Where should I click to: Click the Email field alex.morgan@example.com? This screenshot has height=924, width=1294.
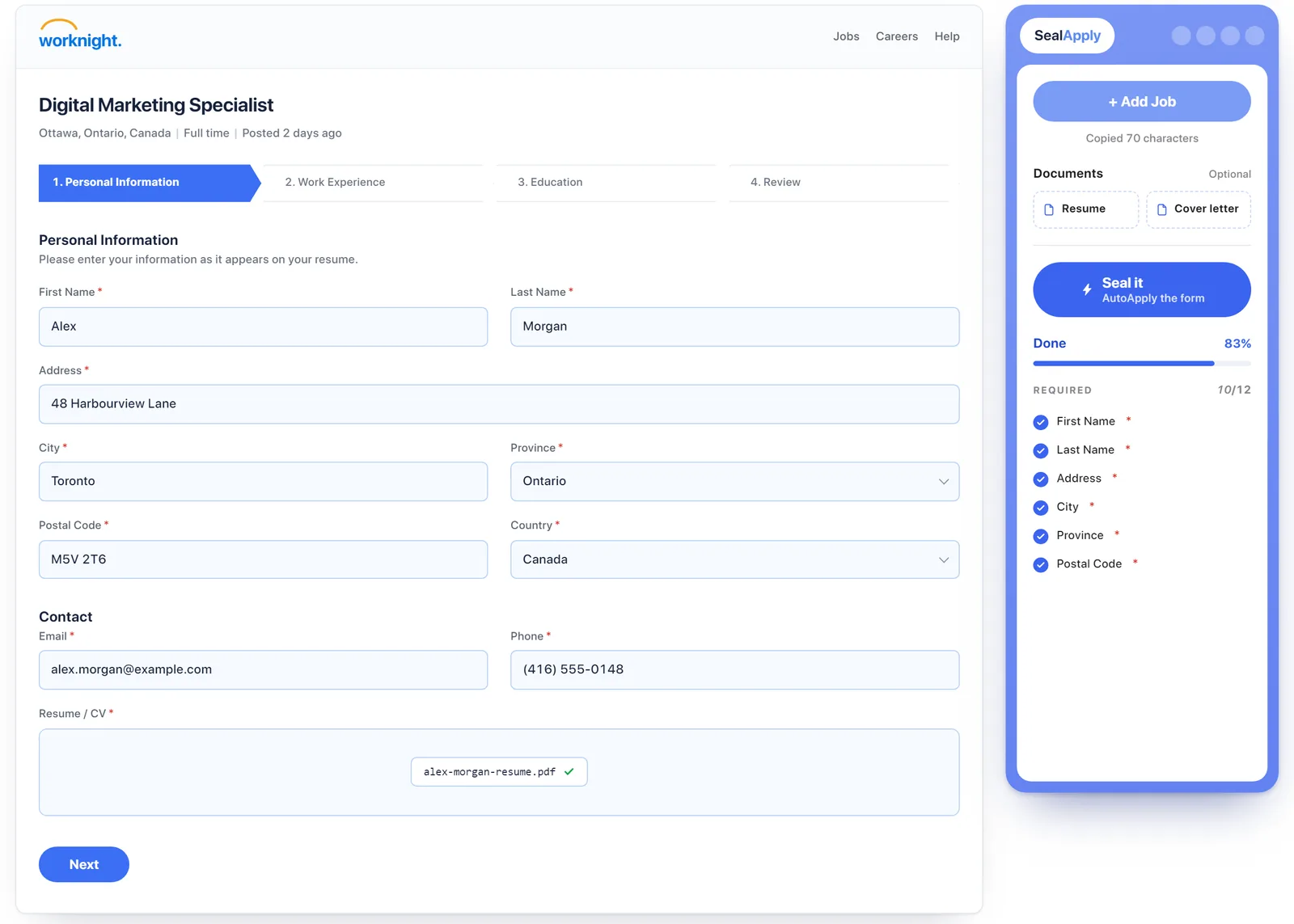pos(263,670)
